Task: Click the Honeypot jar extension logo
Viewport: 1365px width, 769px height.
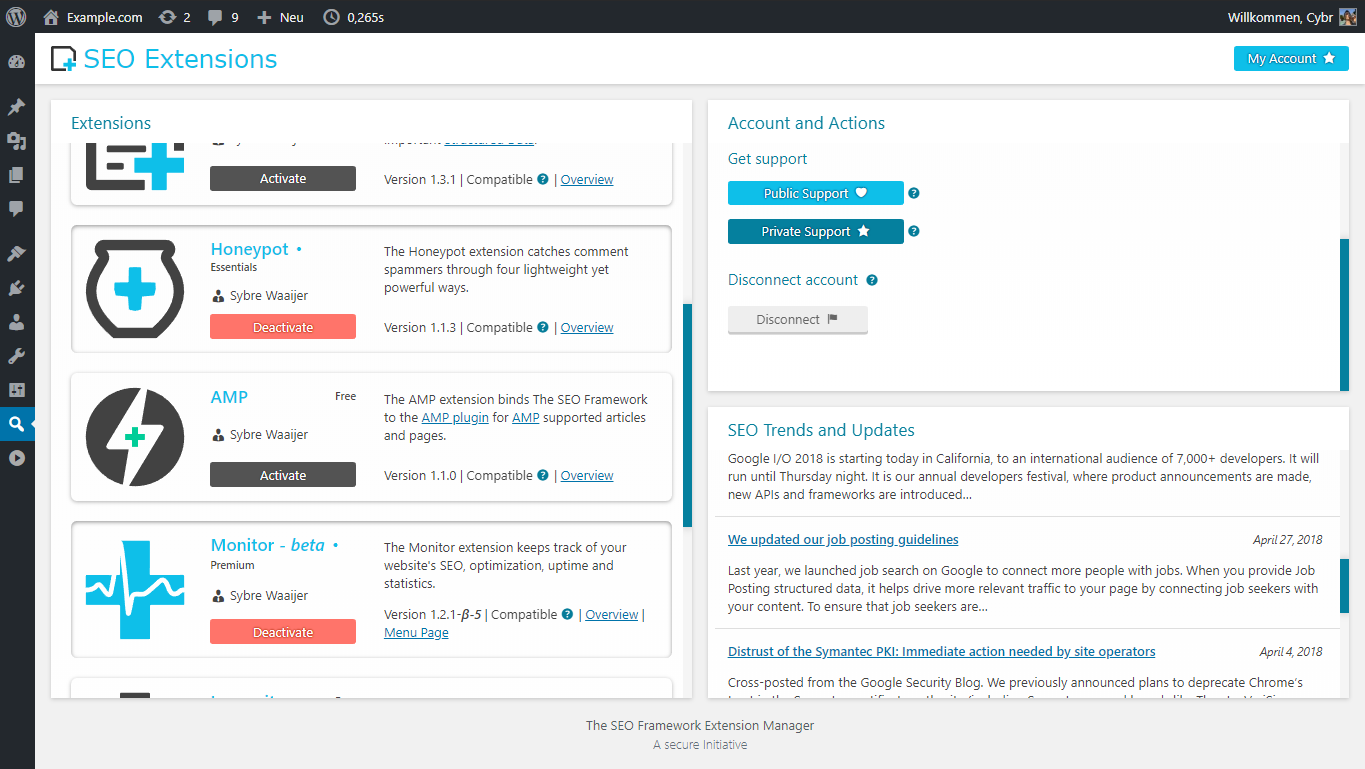Action: tap(135, 289)
